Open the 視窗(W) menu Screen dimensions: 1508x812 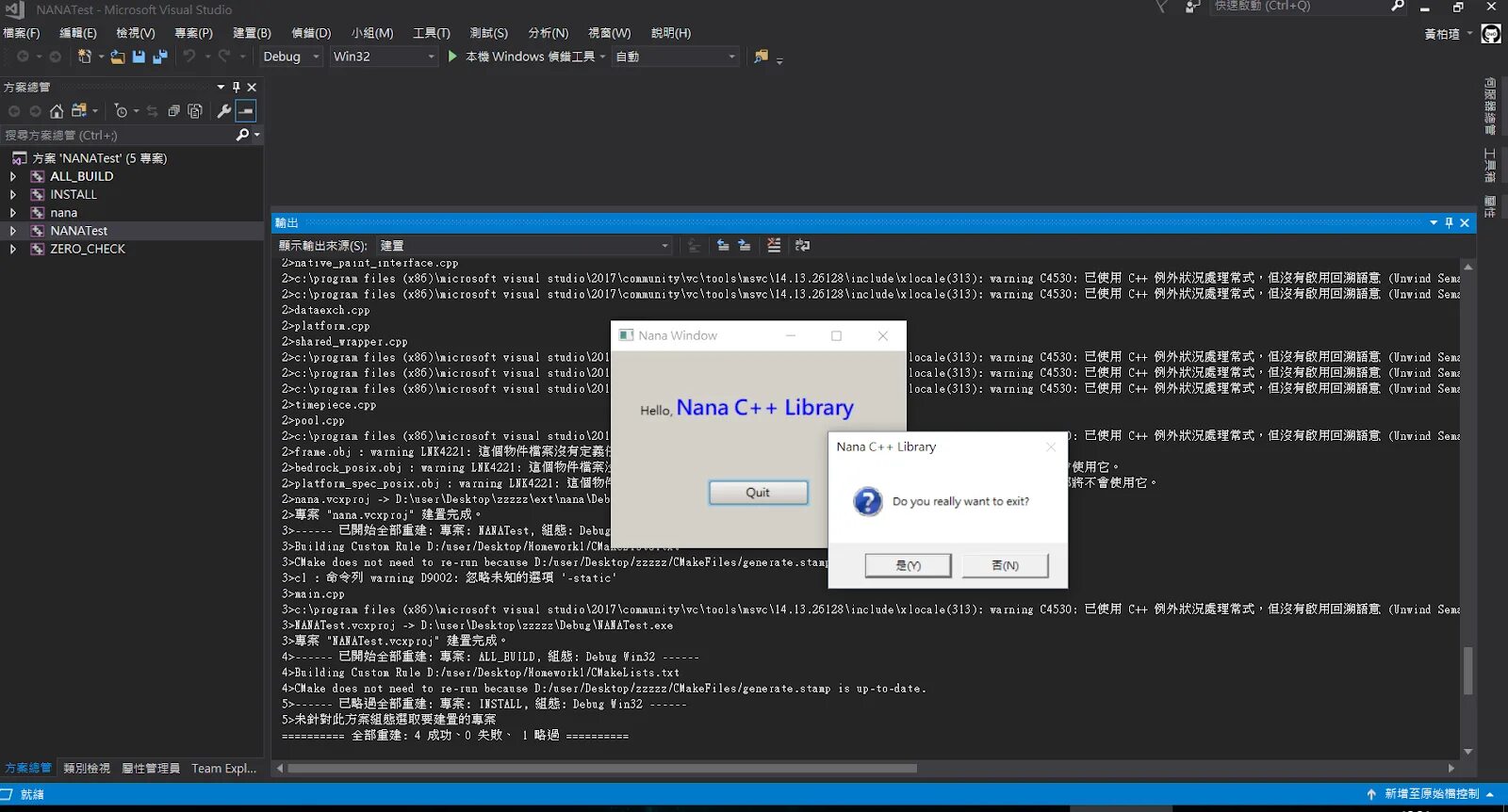pos(610,33)
